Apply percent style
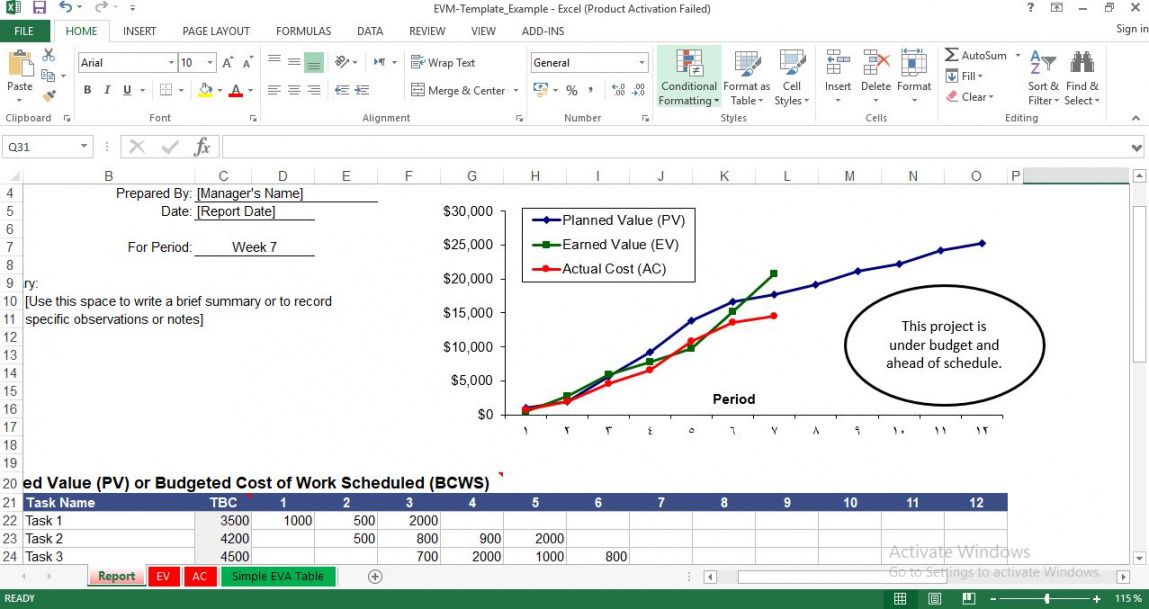Image resolution: width=1149 pixels, height=609 pixels. tap(572, 90)
